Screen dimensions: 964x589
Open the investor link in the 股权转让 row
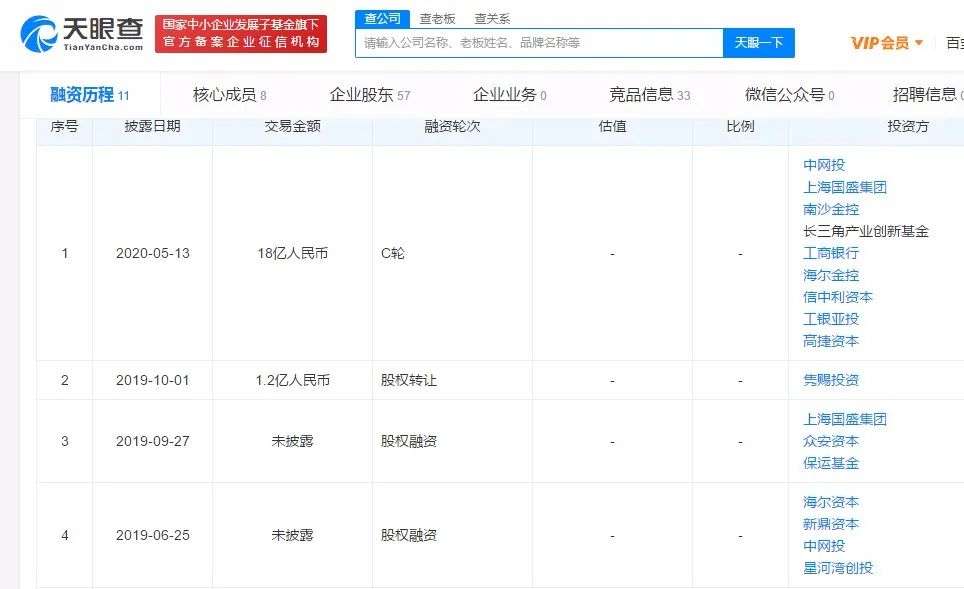click(831, 381)
